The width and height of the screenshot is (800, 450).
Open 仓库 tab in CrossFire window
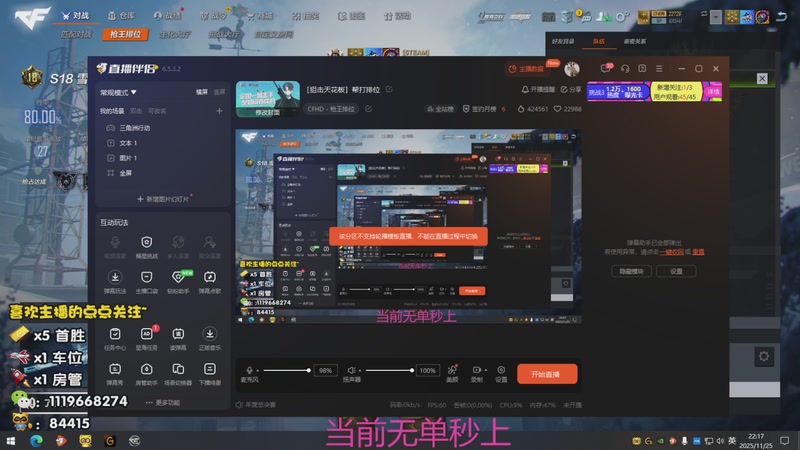(x=121, y=16)
